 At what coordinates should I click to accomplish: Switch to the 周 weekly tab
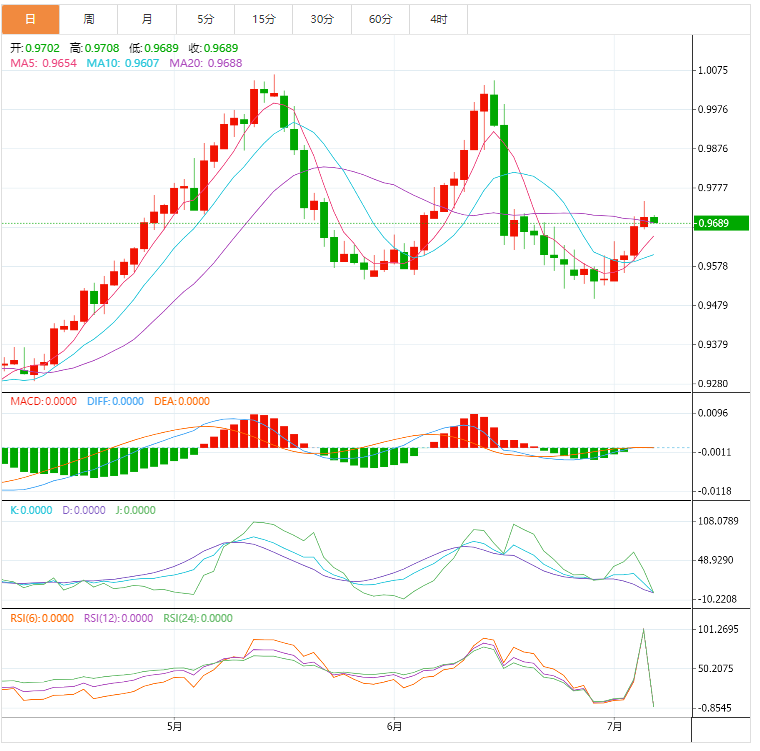(89, 19)
